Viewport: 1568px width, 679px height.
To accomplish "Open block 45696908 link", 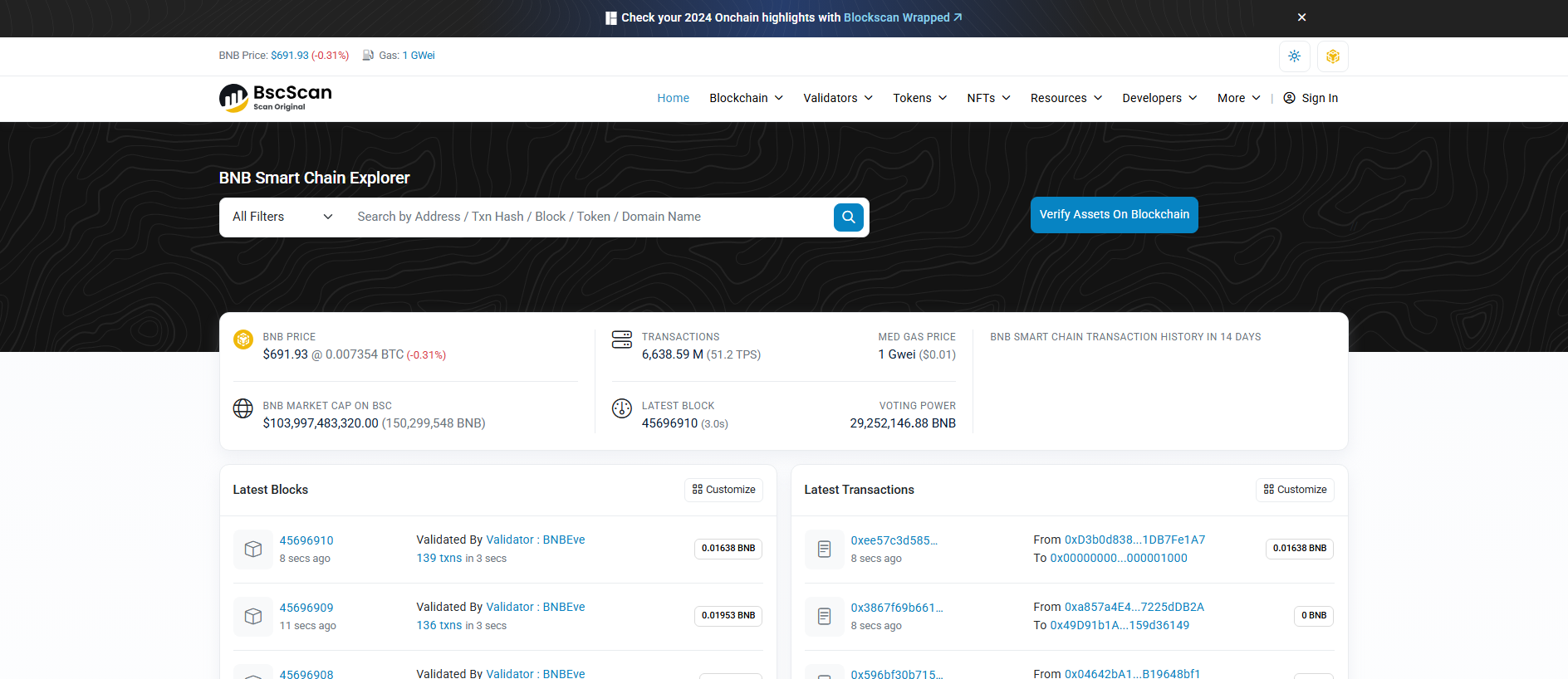I will (x=306, y=674).
